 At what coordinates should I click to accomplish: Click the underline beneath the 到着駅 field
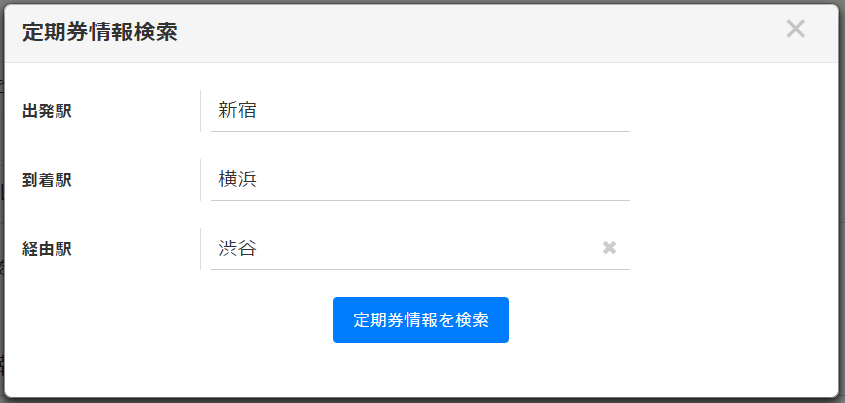pos(420,200)
